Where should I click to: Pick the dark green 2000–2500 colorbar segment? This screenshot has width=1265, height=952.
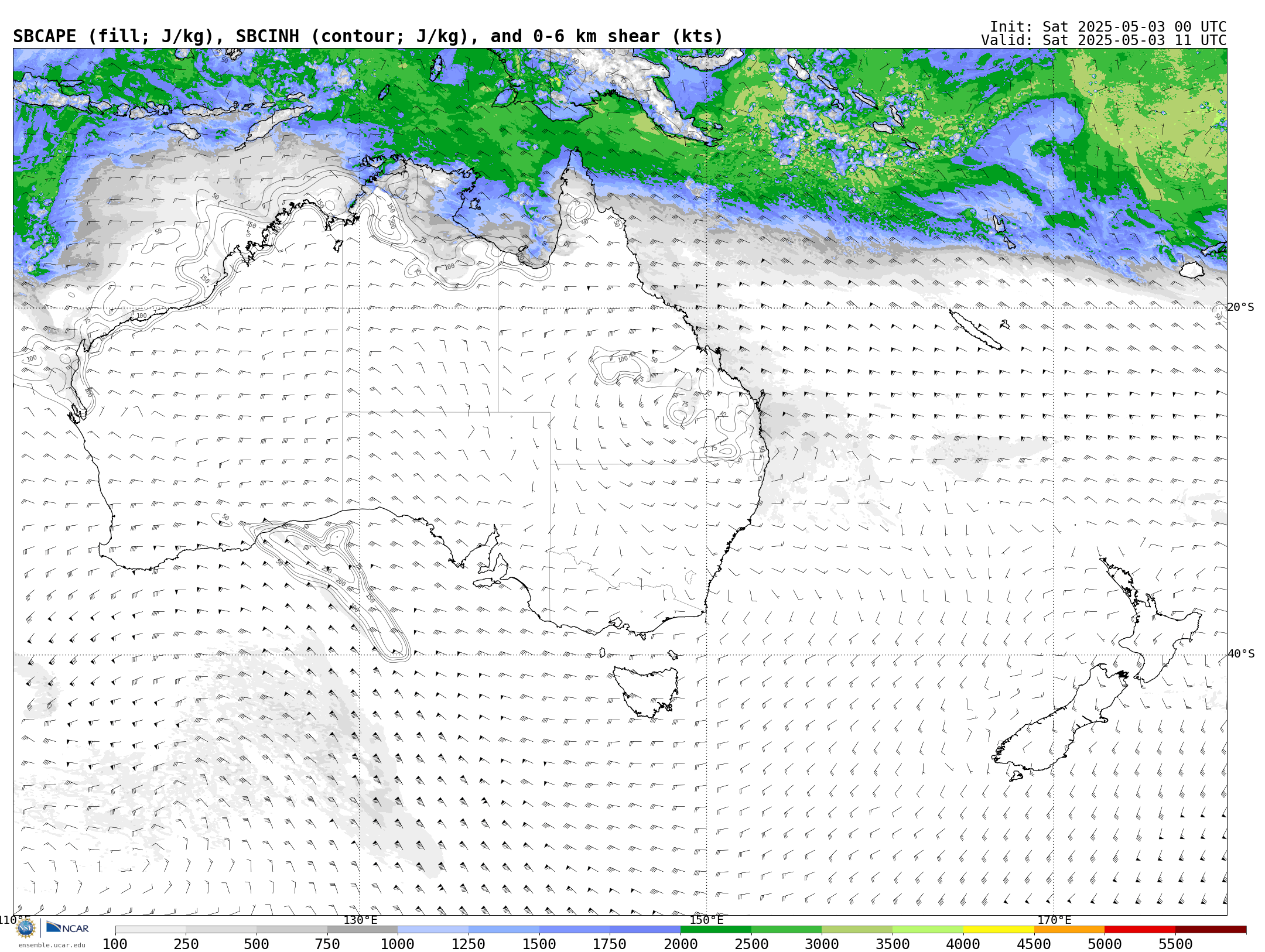click(716, 929)
